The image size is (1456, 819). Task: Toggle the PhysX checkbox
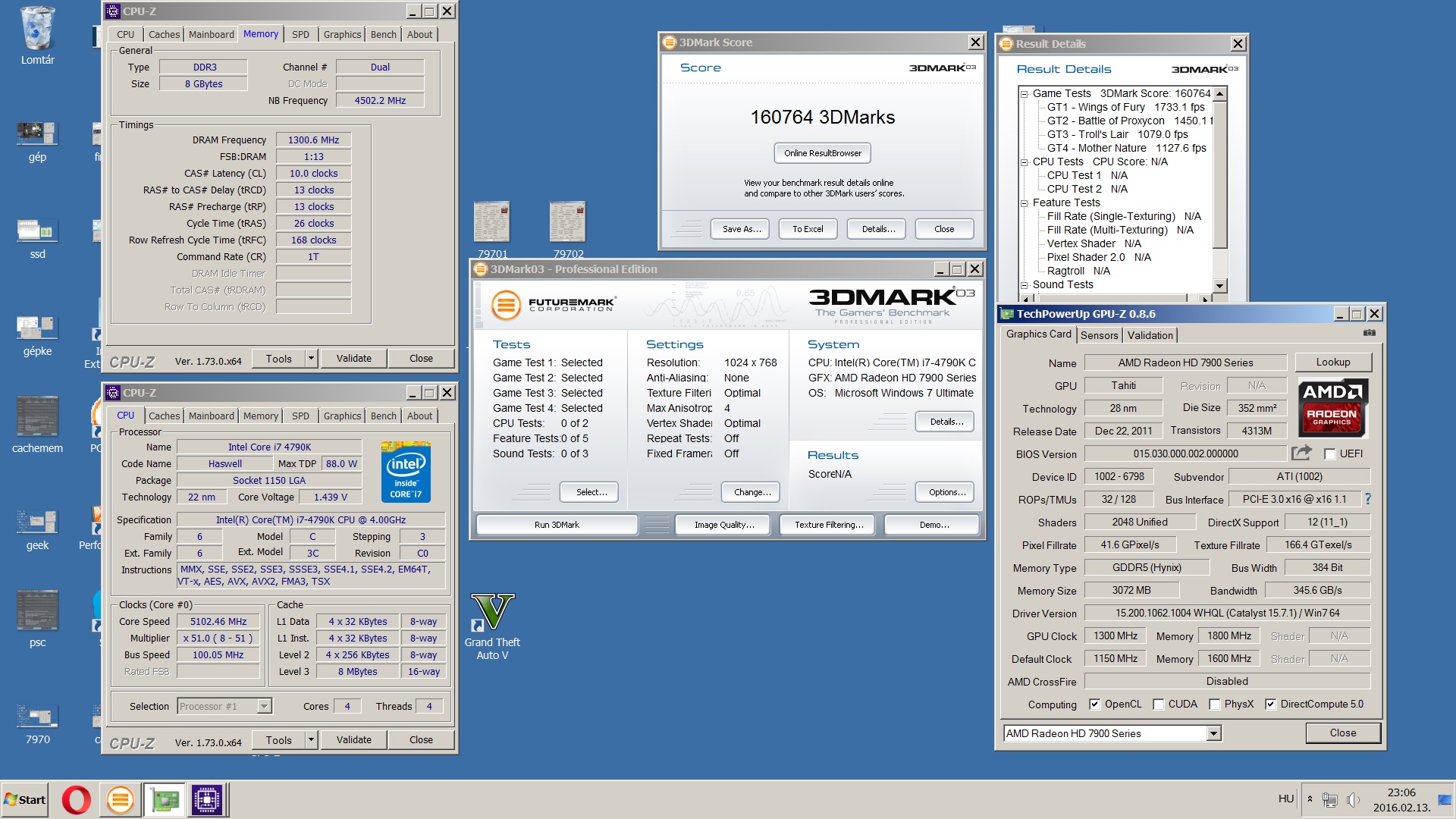click(x=1214, y=704)
